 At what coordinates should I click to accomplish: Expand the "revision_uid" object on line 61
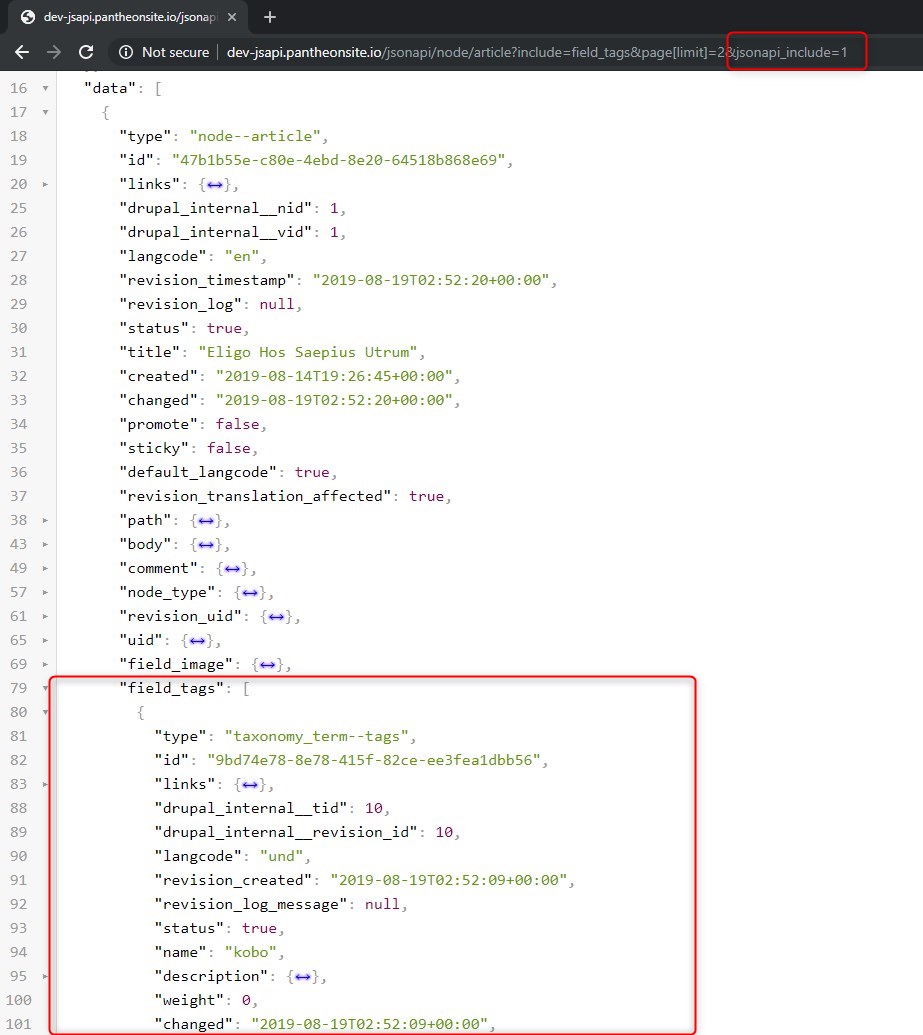[45, 617]
